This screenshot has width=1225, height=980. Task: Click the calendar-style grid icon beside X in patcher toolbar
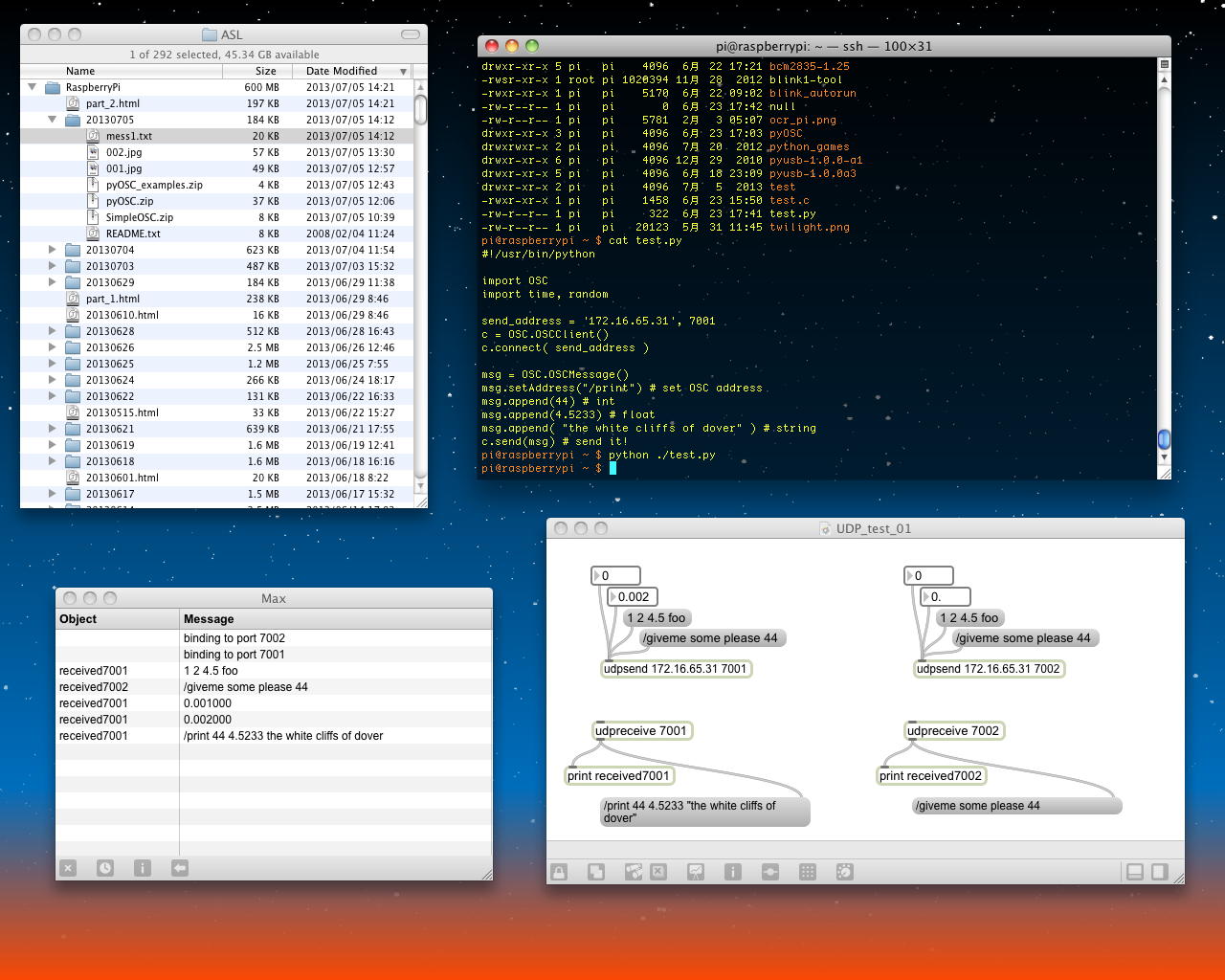click(633, 872)
